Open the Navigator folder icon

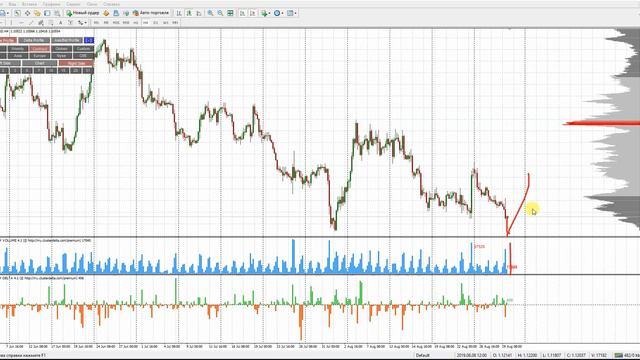[x=37, y=13]
